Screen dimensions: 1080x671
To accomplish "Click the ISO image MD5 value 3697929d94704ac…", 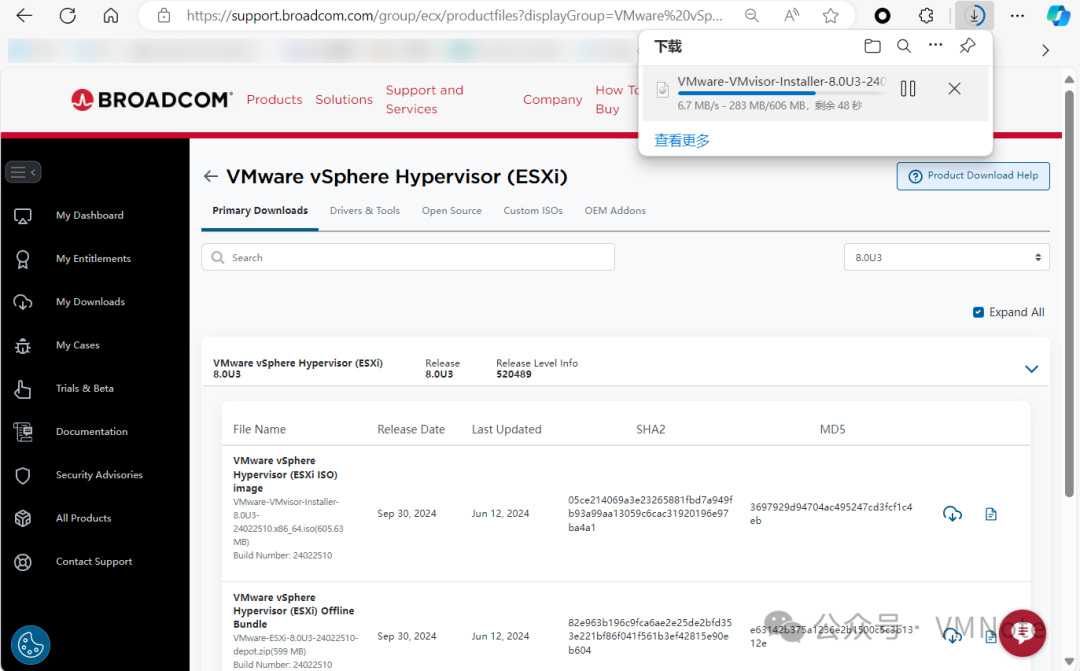I will pos(831,514).
